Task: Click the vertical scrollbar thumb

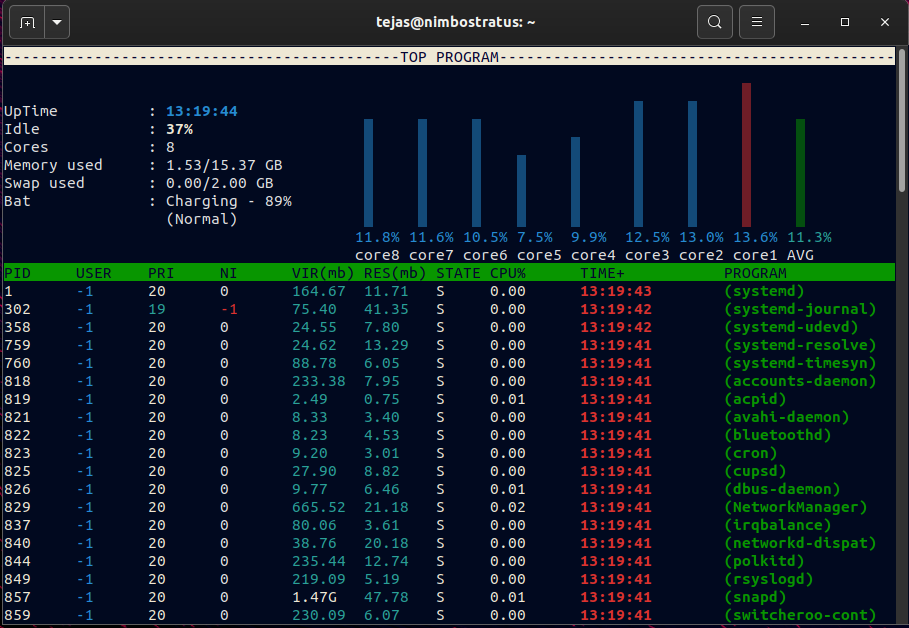Action: [x=901, y=121]
